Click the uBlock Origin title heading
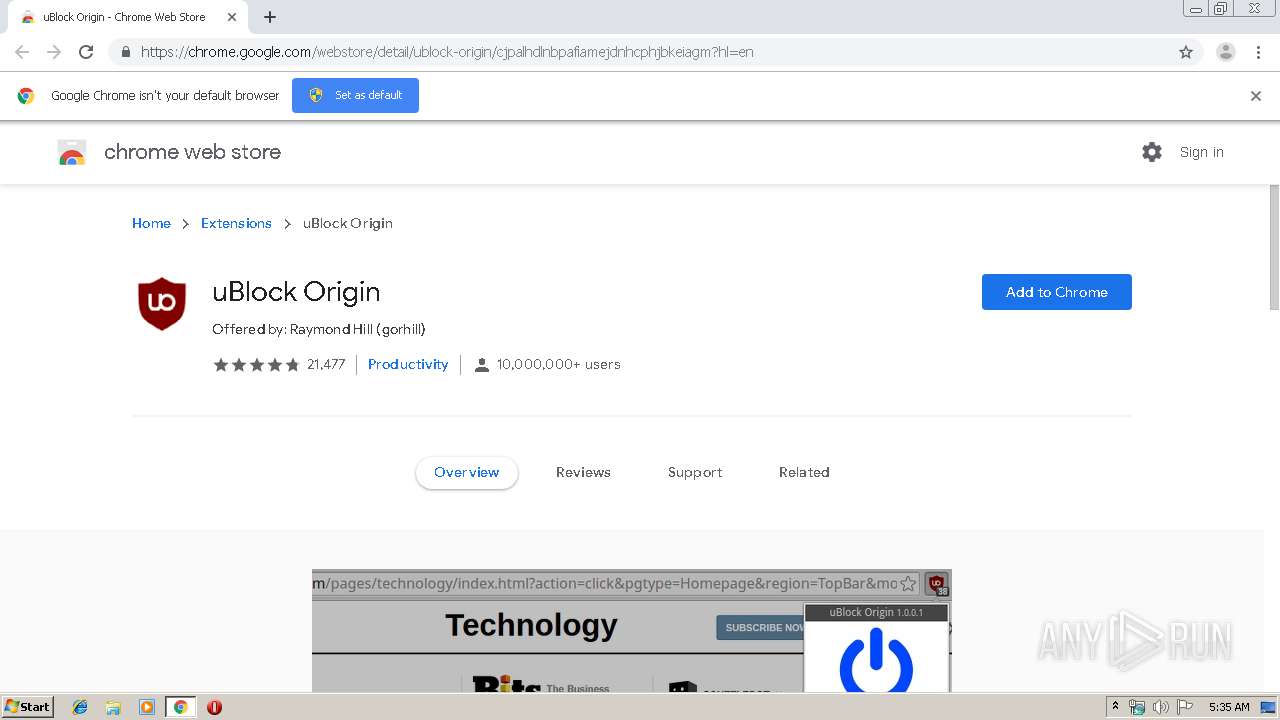The height and width of the screenshot is (720, 1280). click(296, 292)
